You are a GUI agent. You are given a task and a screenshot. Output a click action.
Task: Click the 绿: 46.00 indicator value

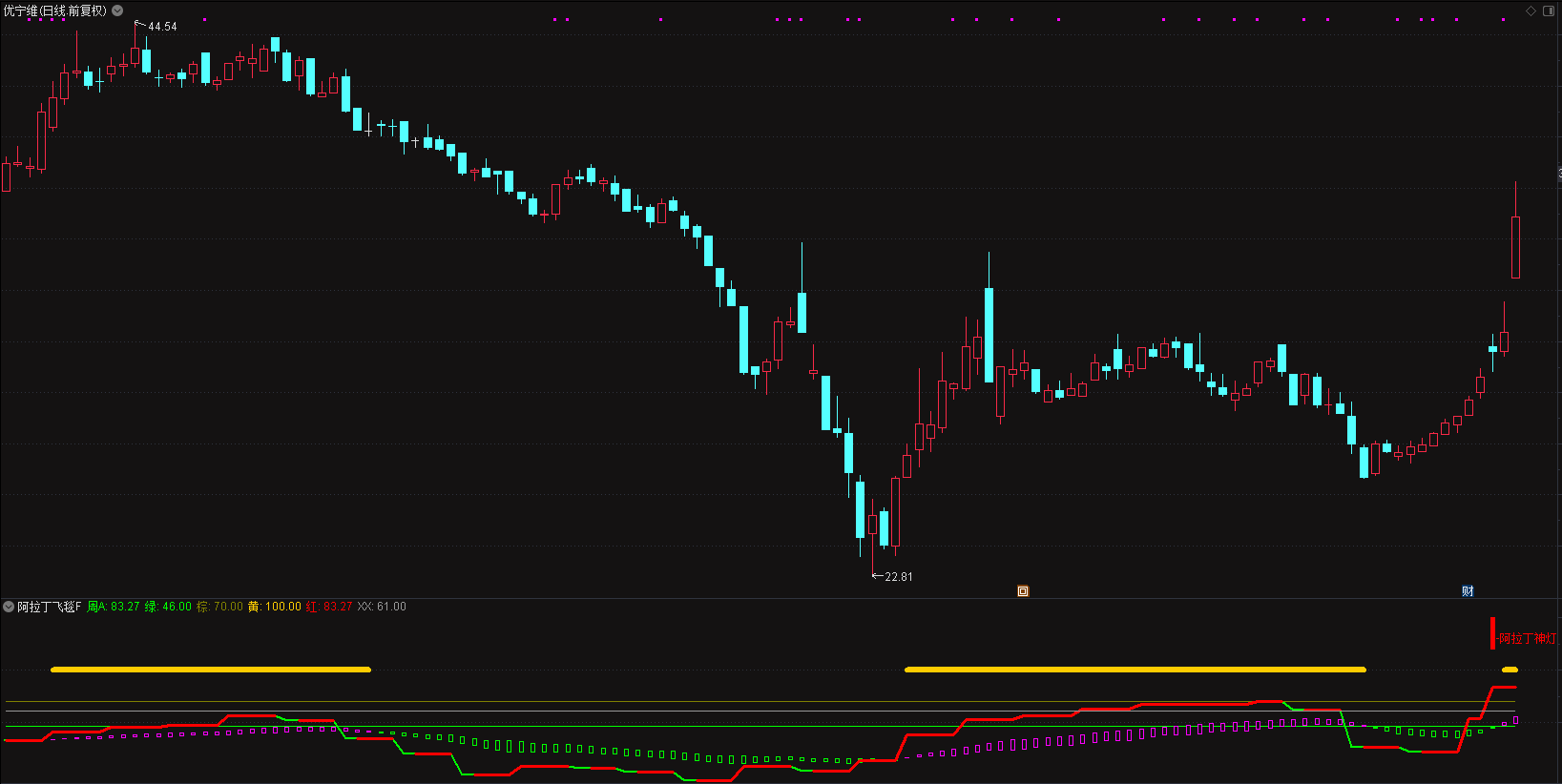168,607
